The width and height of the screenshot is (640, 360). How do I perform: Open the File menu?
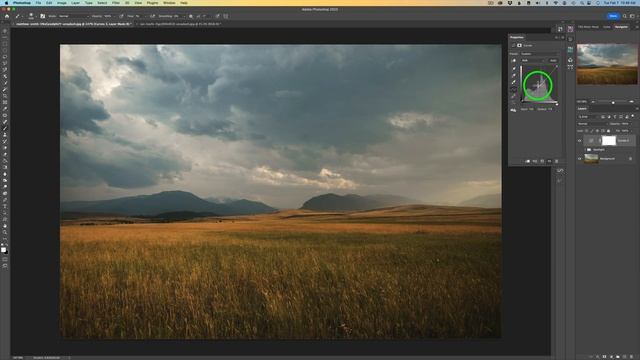click(x=38, y=3)
